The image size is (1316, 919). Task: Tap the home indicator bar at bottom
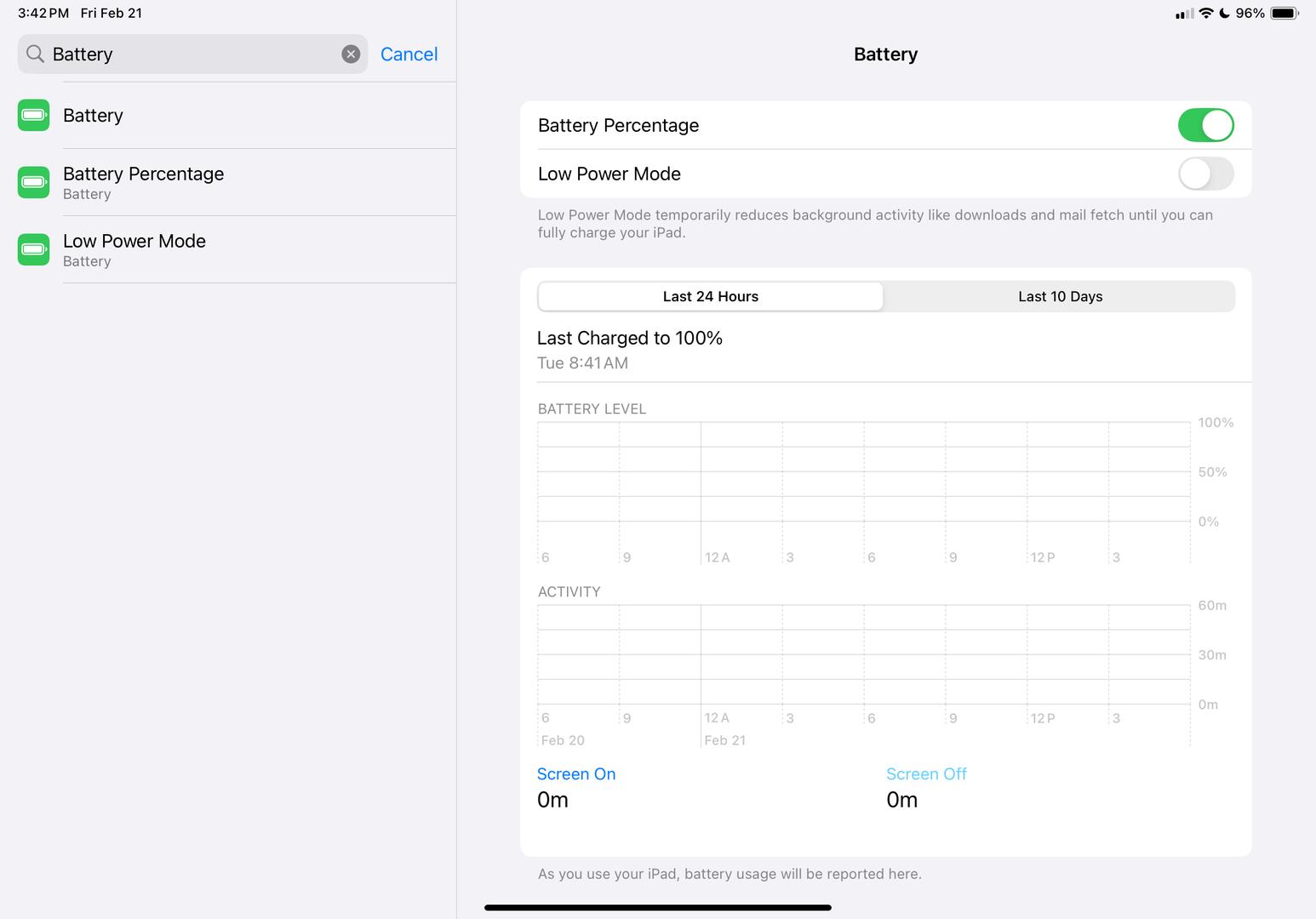657,908
